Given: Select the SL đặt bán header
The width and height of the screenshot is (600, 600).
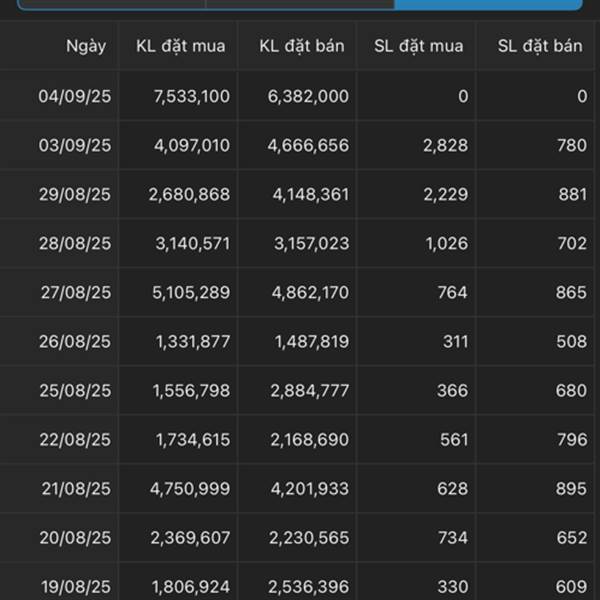Looking at the screenshot, I should tap(540, 46).
